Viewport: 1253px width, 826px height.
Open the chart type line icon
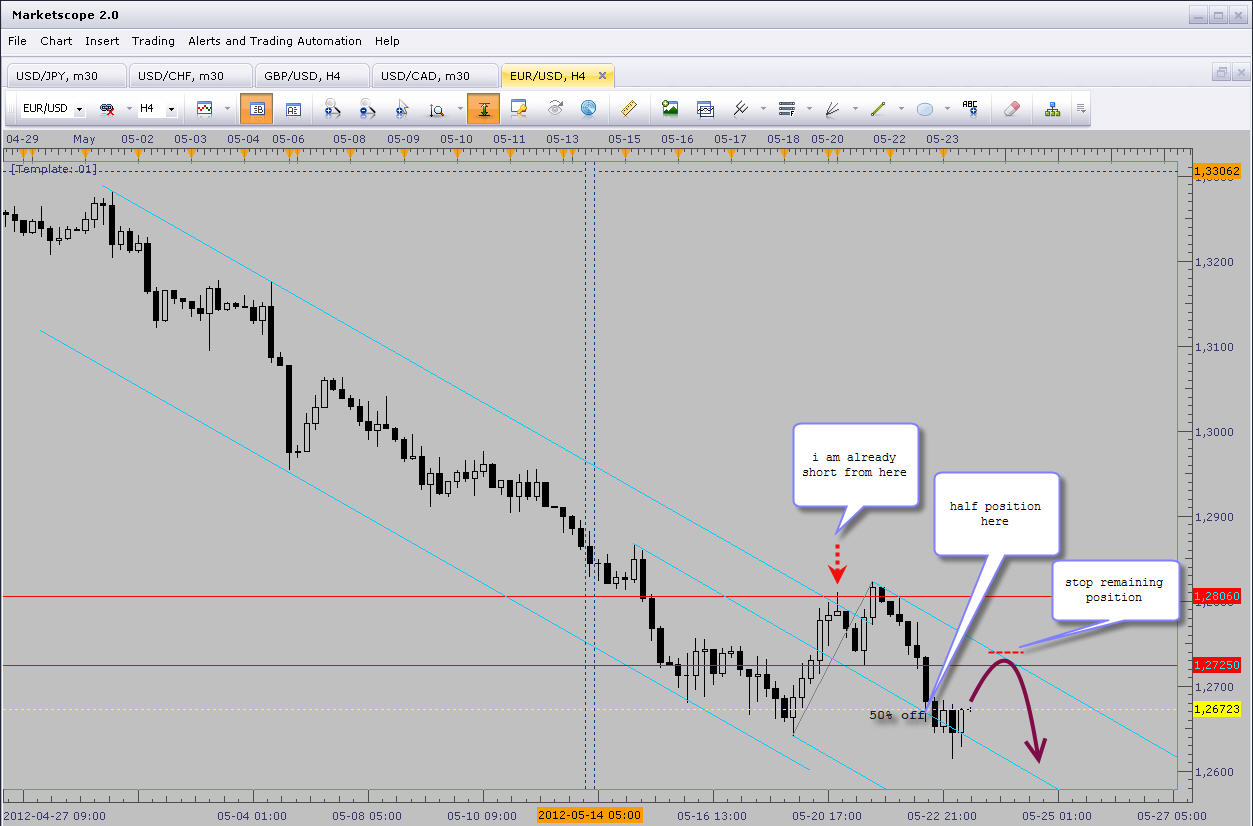pos(205,108)
